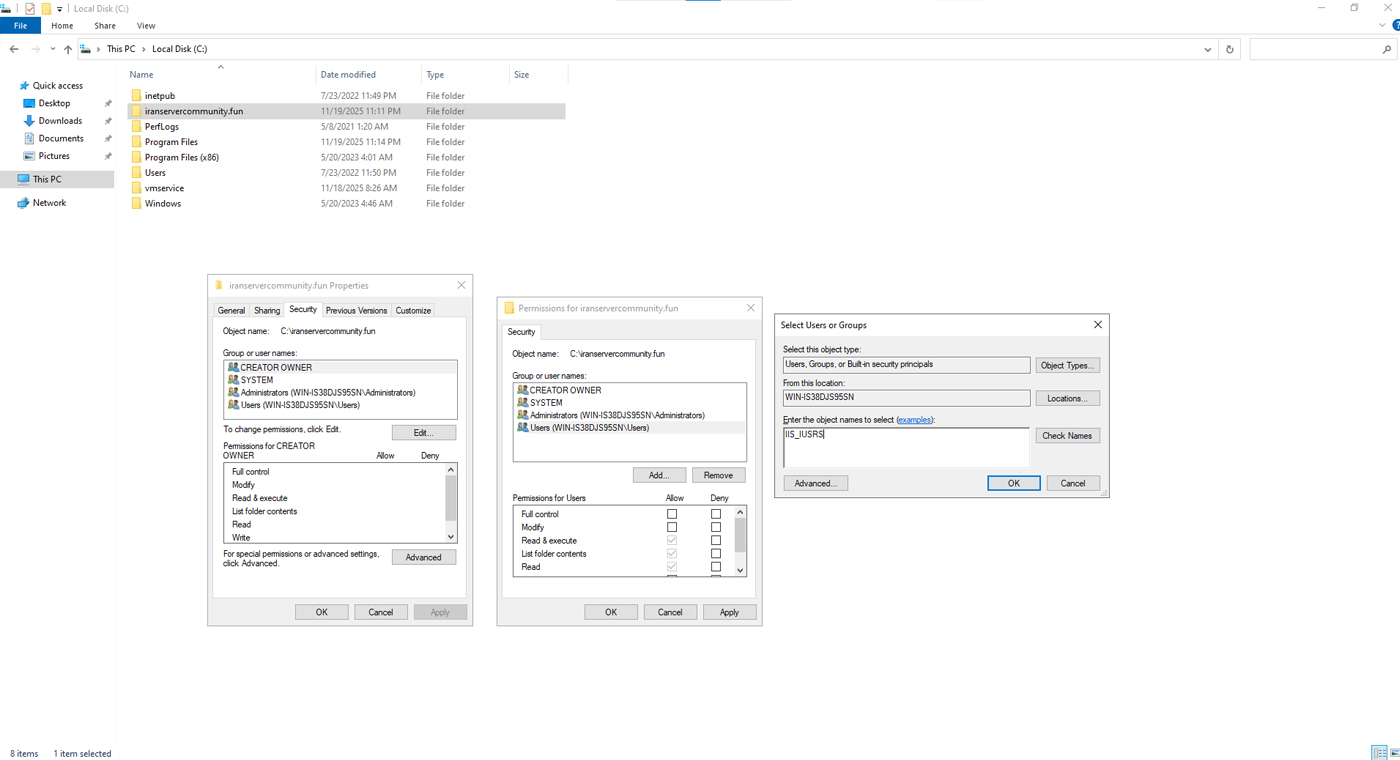The height and width of the screenshot is (760, 1400).
Task: Click the Windows folder icon in file list
Action: pos(136,204)
